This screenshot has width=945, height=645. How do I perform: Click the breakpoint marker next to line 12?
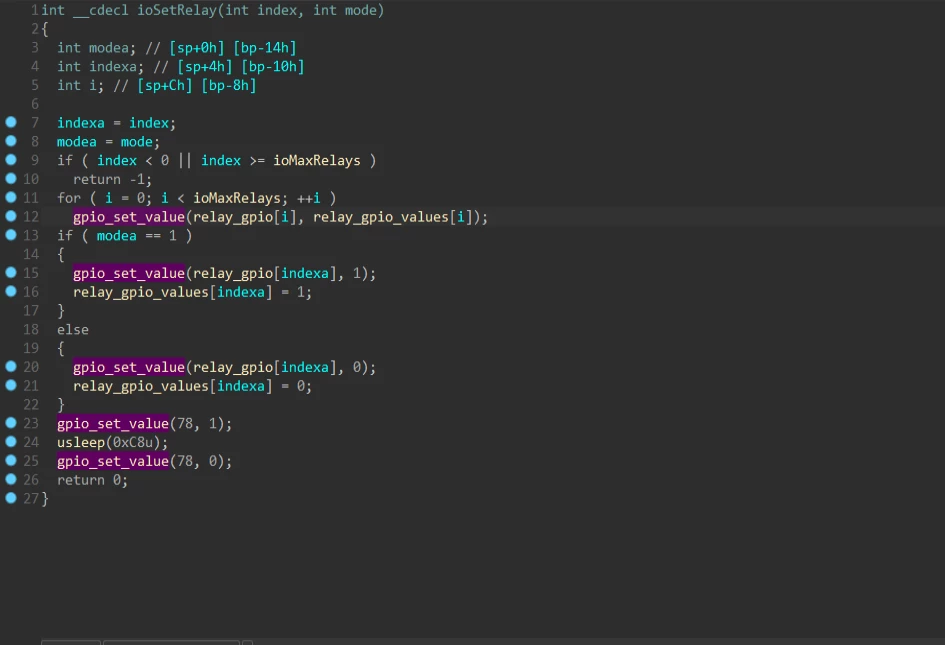[10, 216]
